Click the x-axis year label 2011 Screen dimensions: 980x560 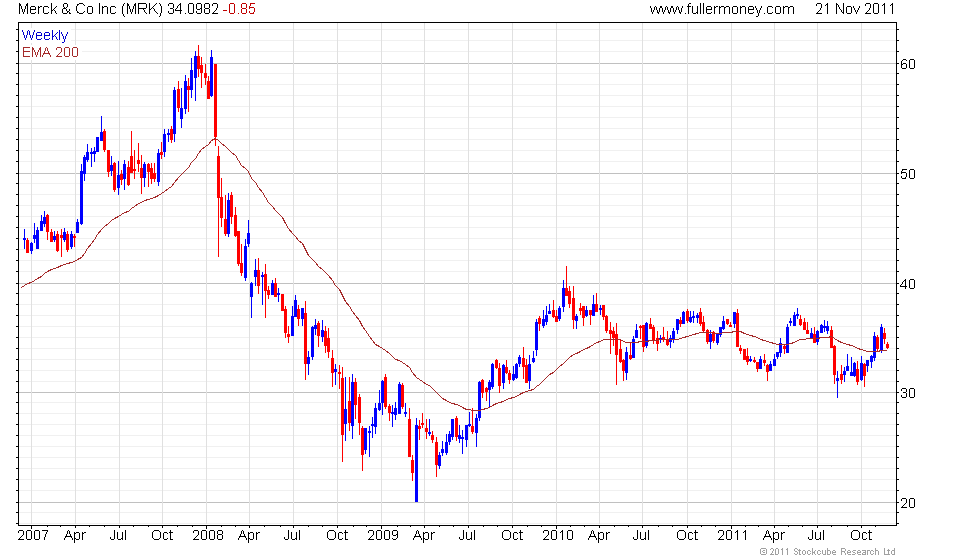[x=732, y=536]
